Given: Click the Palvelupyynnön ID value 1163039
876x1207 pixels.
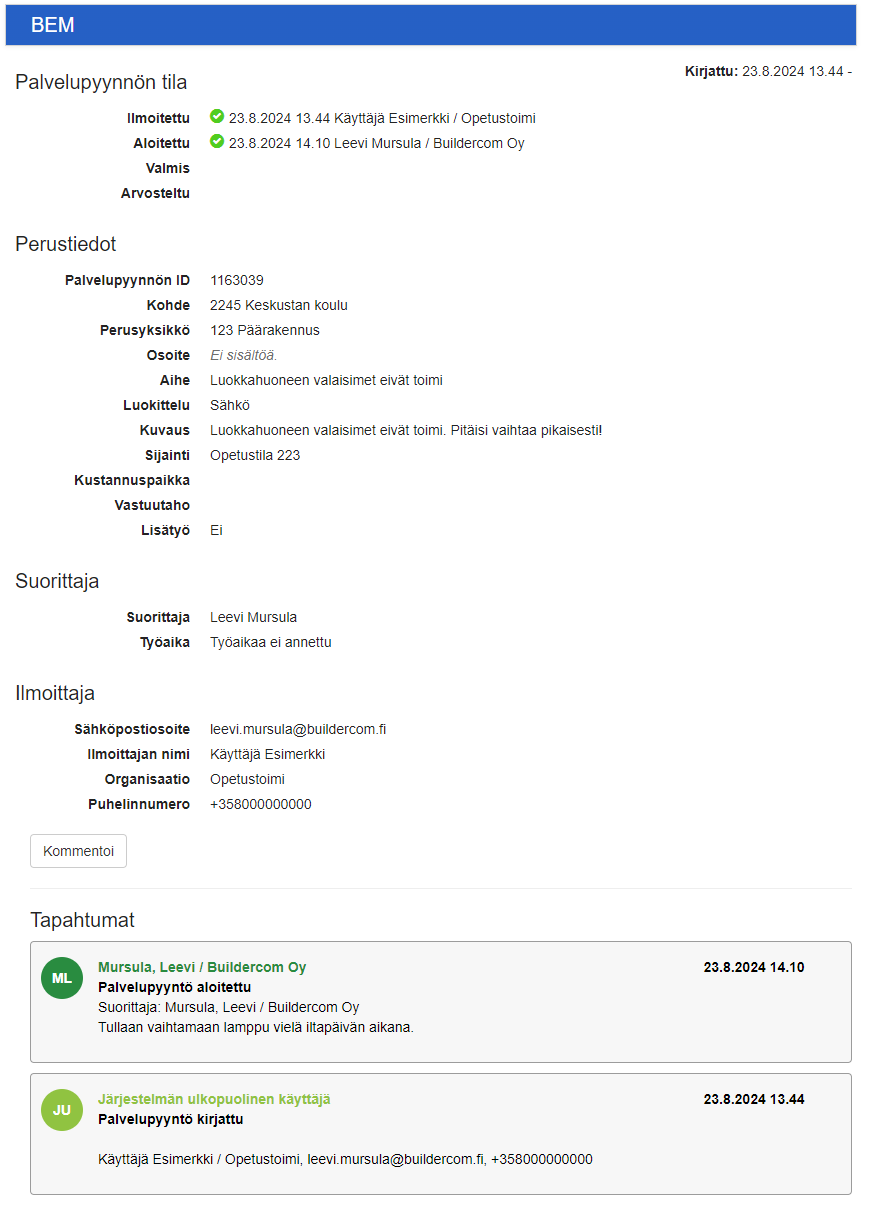Looking at the screenshot, I should coord(237,280).
